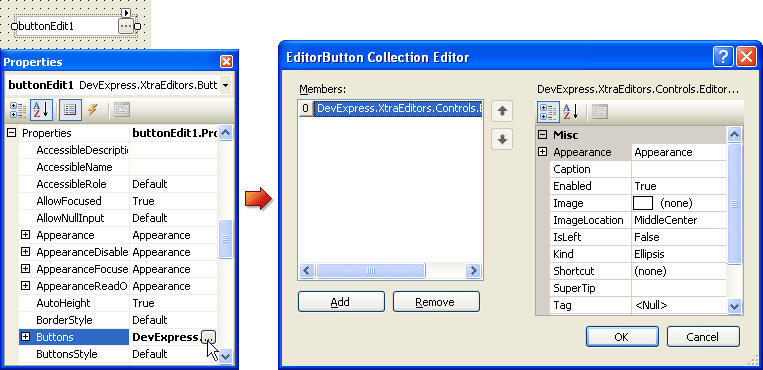The image size is (763, 370).
Task: Click OK in the Collection Editor
Action: [x=622, y=336]
